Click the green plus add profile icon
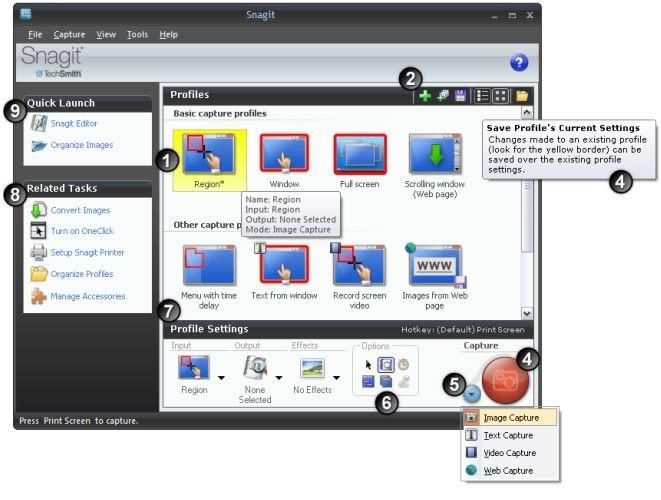 tap(425, 96)
